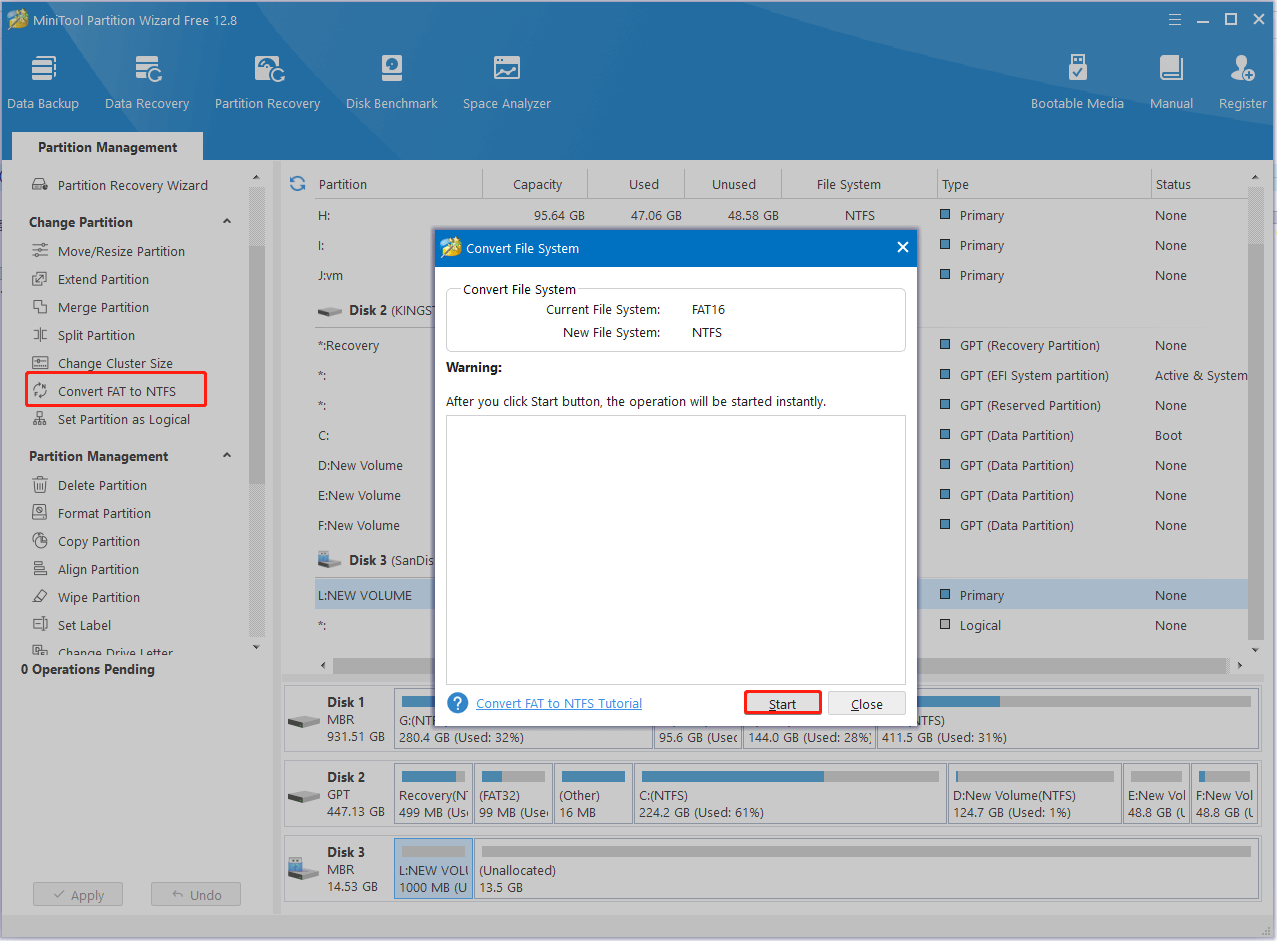Viewport: 1277px width, 941px height.
Task: Open the Data Backup tool
Action: click(x=43, y=82)
